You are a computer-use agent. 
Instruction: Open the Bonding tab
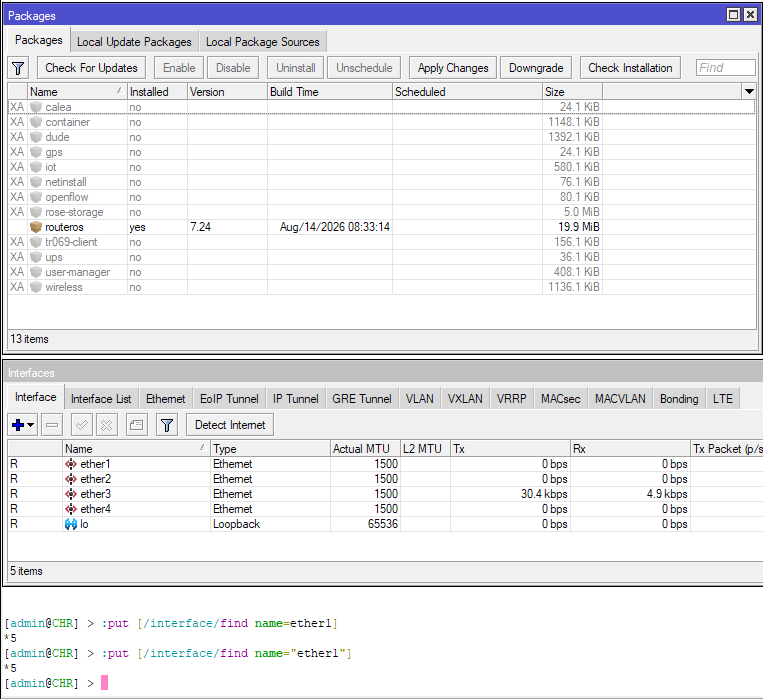(x=679, y=399)
